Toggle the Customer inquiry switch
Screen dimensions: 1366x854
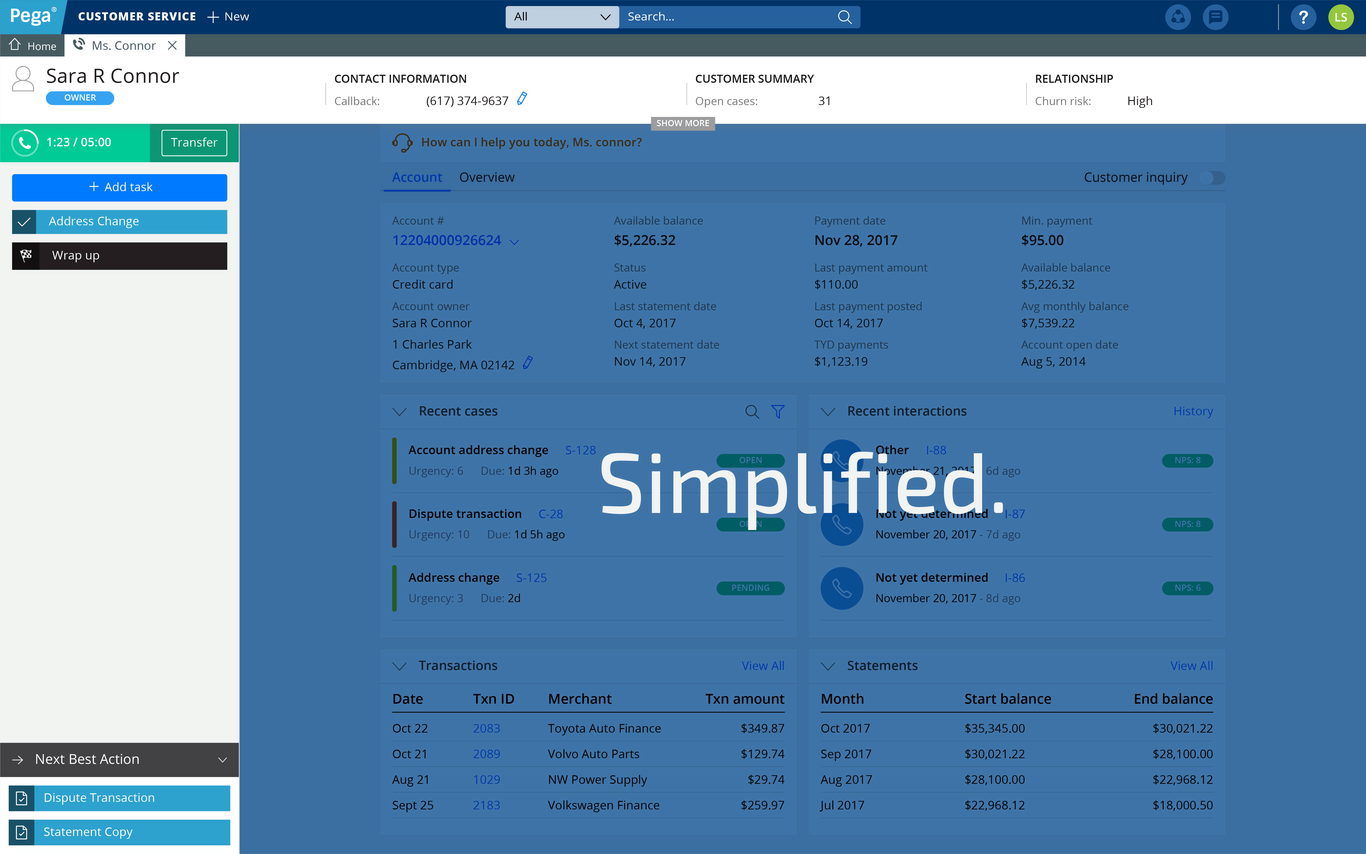point(1211,178)
